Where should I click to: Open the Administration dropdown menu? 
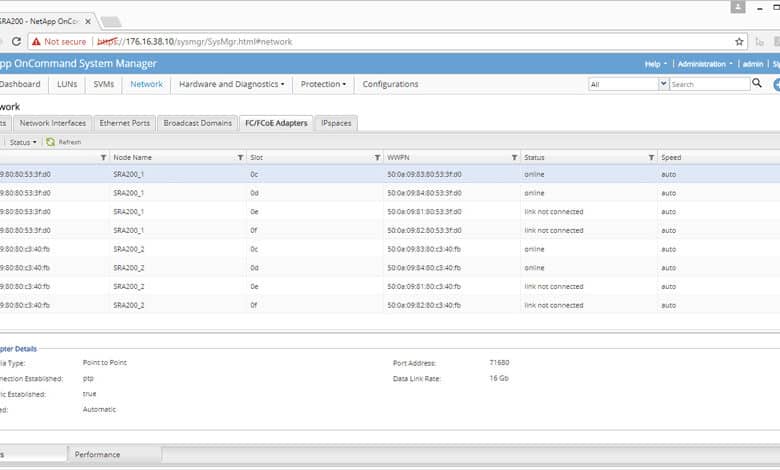pos(705,64)
